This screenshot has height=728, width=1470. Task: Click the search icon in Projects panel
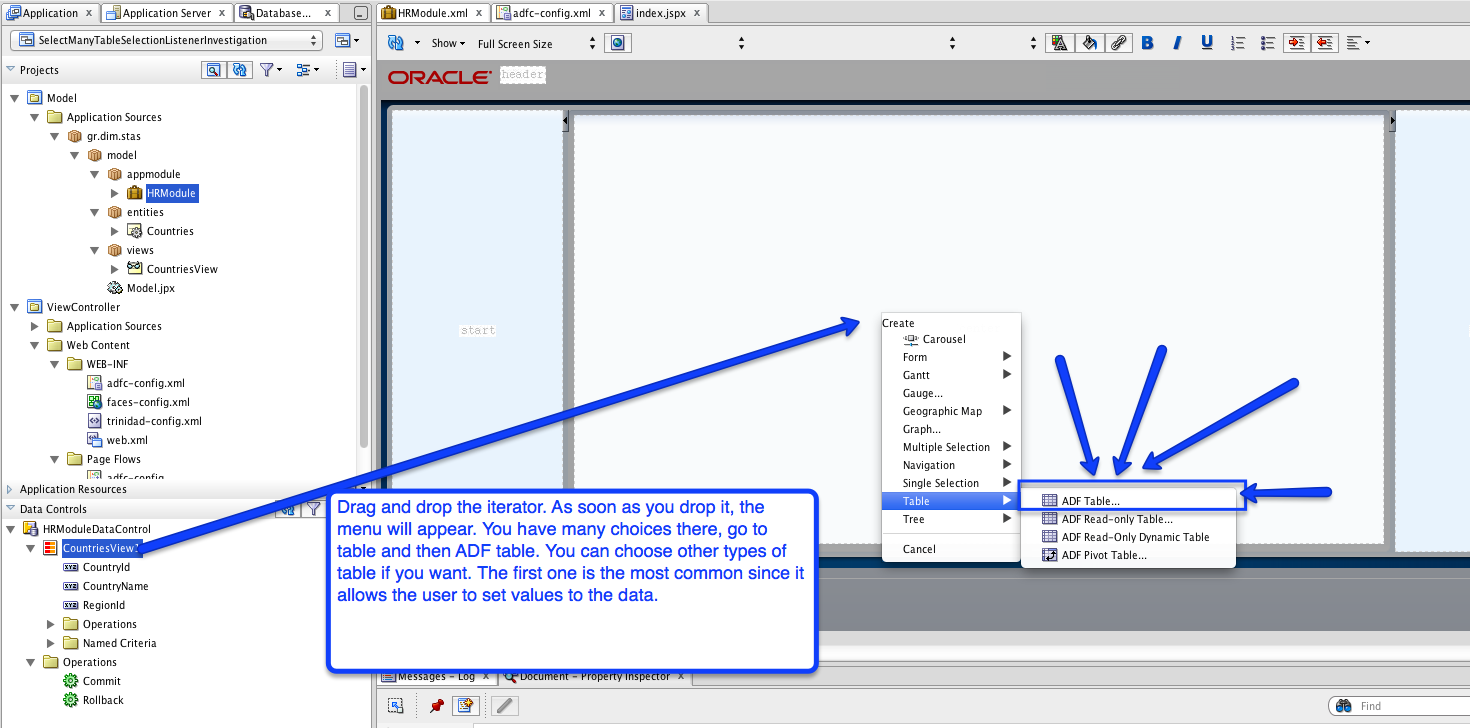[213, 70]
